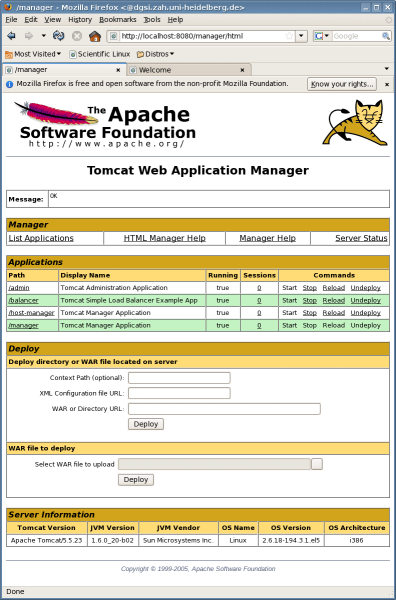Viewport: 396px width, 600px height.
Task: Click the Stop loading icon
Action: click(77, 36)
